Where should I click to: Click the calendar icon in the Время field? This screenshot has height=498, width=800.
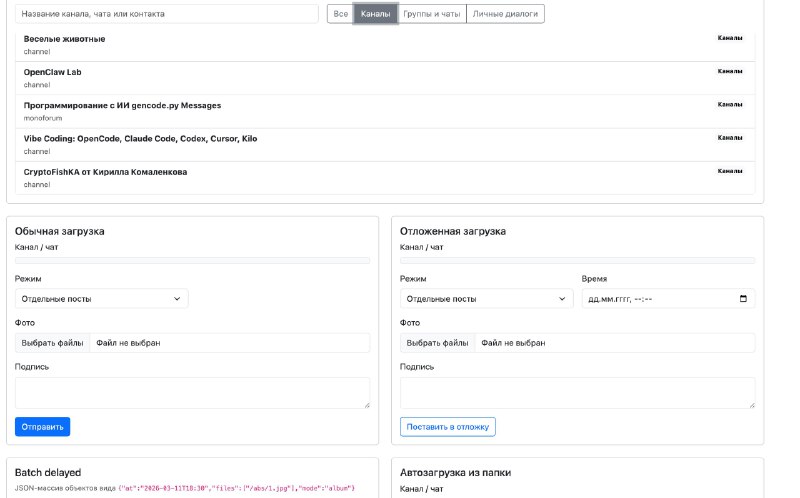tap(742, 299)
